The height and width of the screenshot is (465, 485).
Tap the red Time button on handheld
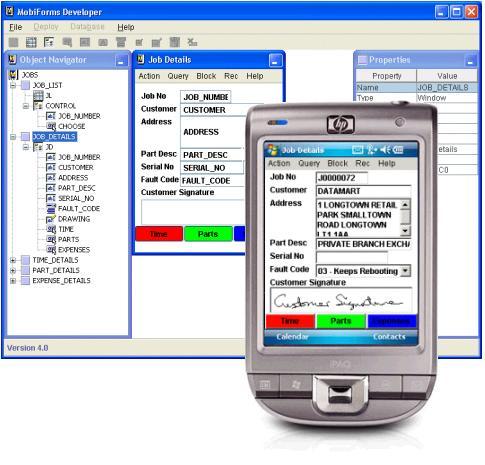coord(290,321)
